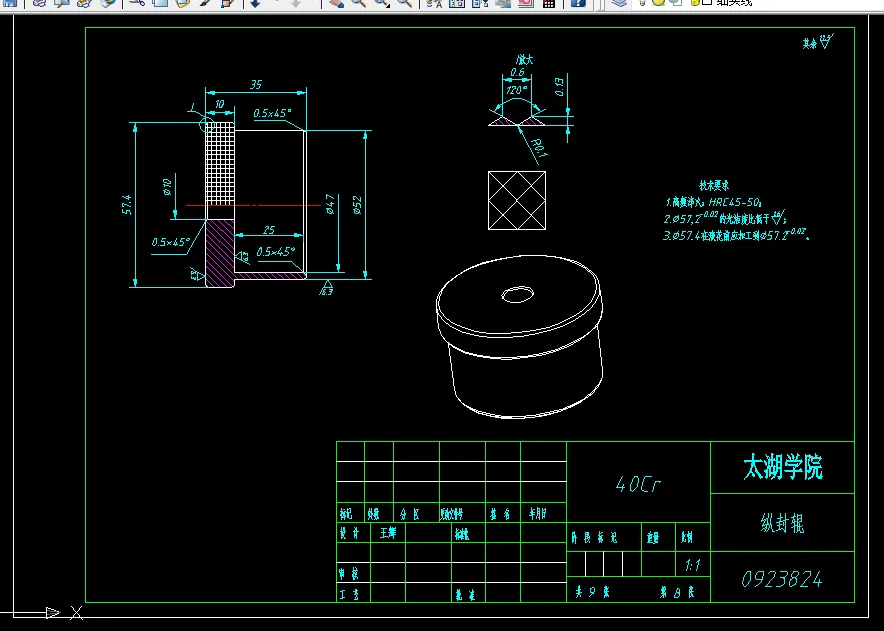The image size is (884, 631).
Task: Toggle the layer freeze sun icon
Action: tap(658, 2)
